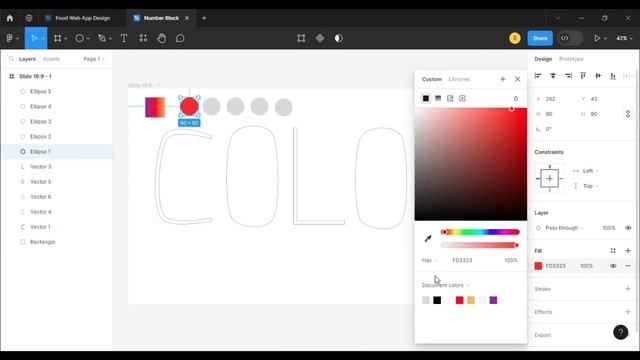Select the Text tool
The image size is (640, 360).
(x=124, y=38)
